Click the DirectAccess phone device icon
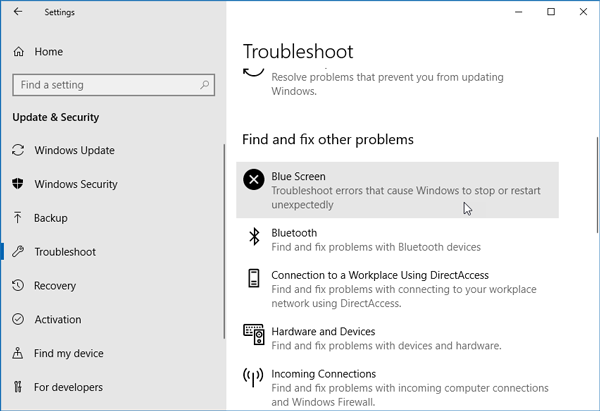Viewport: 600px width, 411px height. coord(254,278)
